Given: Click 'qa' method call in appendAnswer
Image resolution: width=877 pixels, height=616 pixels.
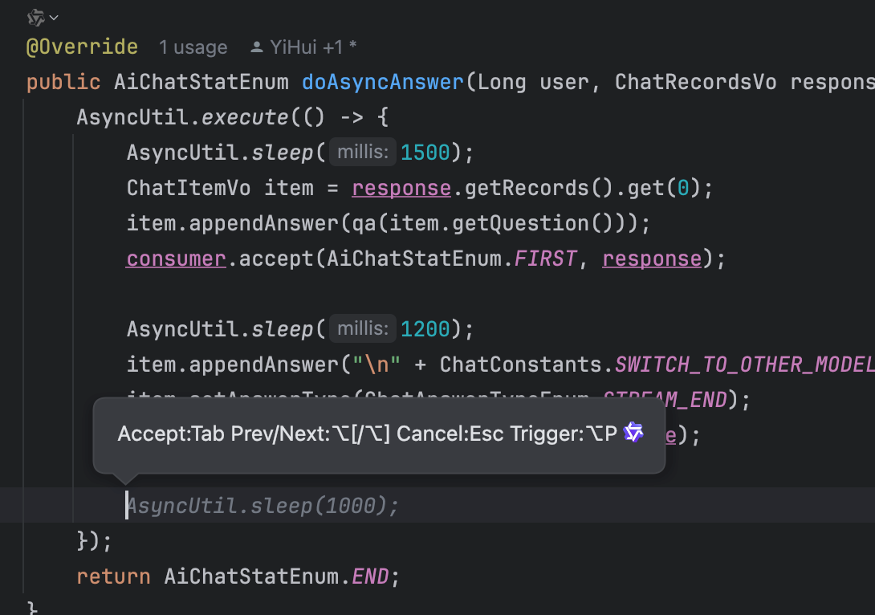Looking at the screenshot, I should 364,224.
